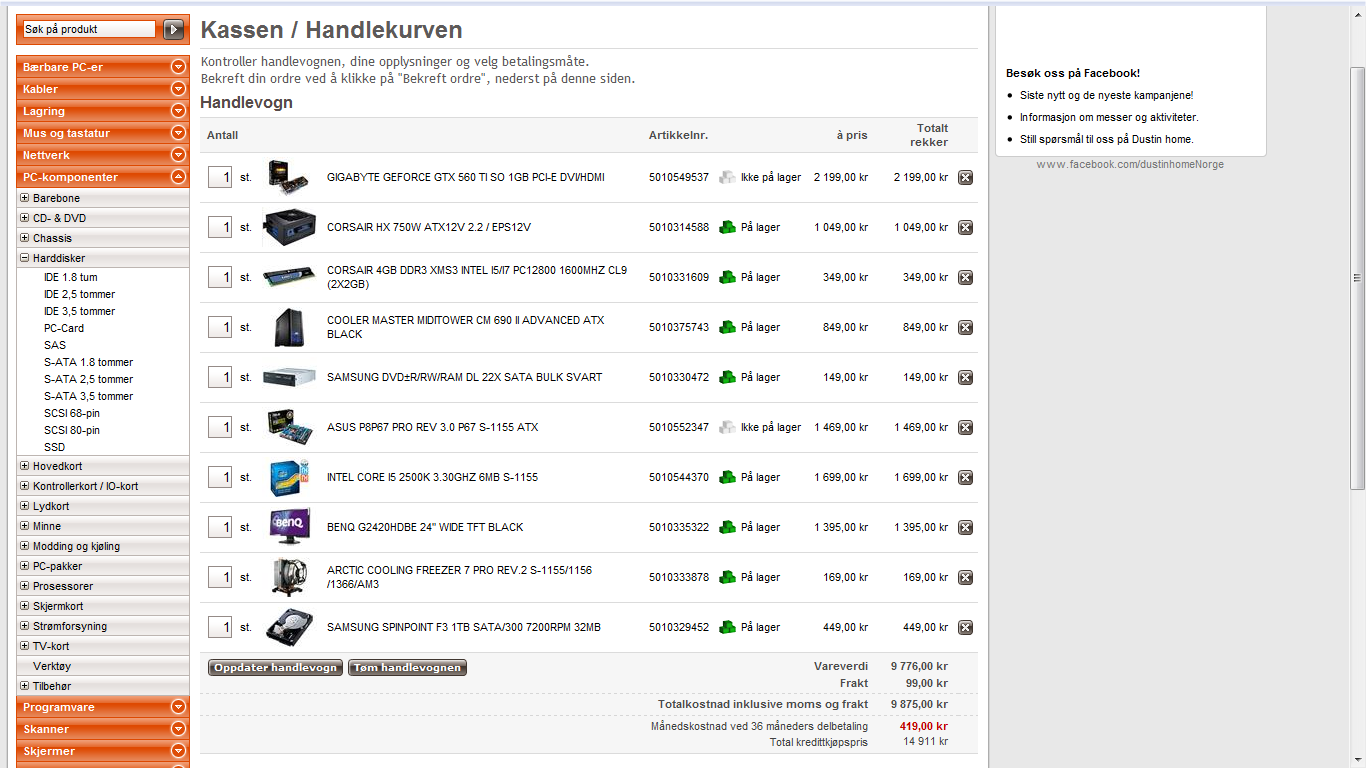This screenshot has width=1366, height=768.
Task: Click the search go arrow button
Action: click(174, 30)
